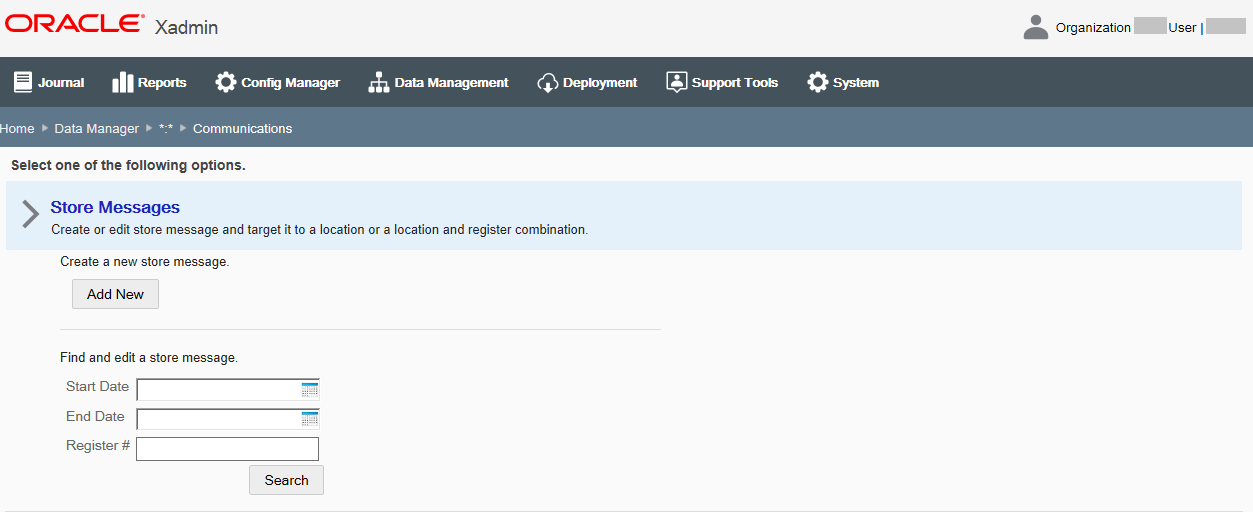The width and height of the screenshot is (1253, 512).
Task: Open the Reports menu
Action: tap(149, 82)
